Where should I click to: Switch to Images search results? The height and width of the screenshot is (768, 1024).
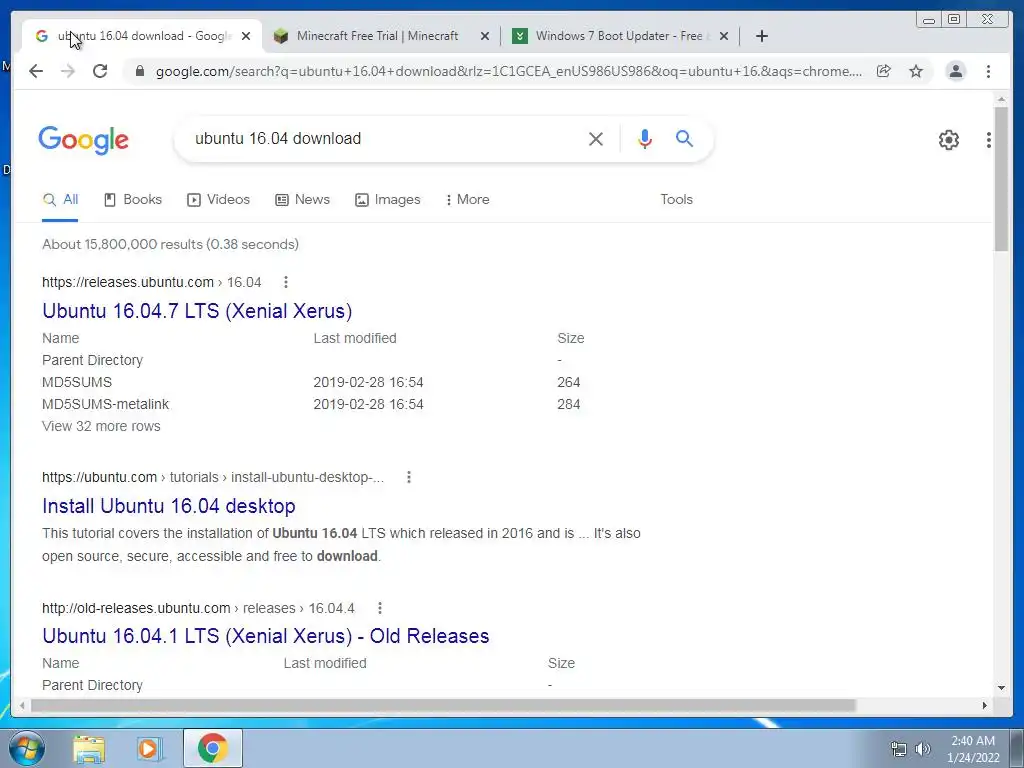388,200
